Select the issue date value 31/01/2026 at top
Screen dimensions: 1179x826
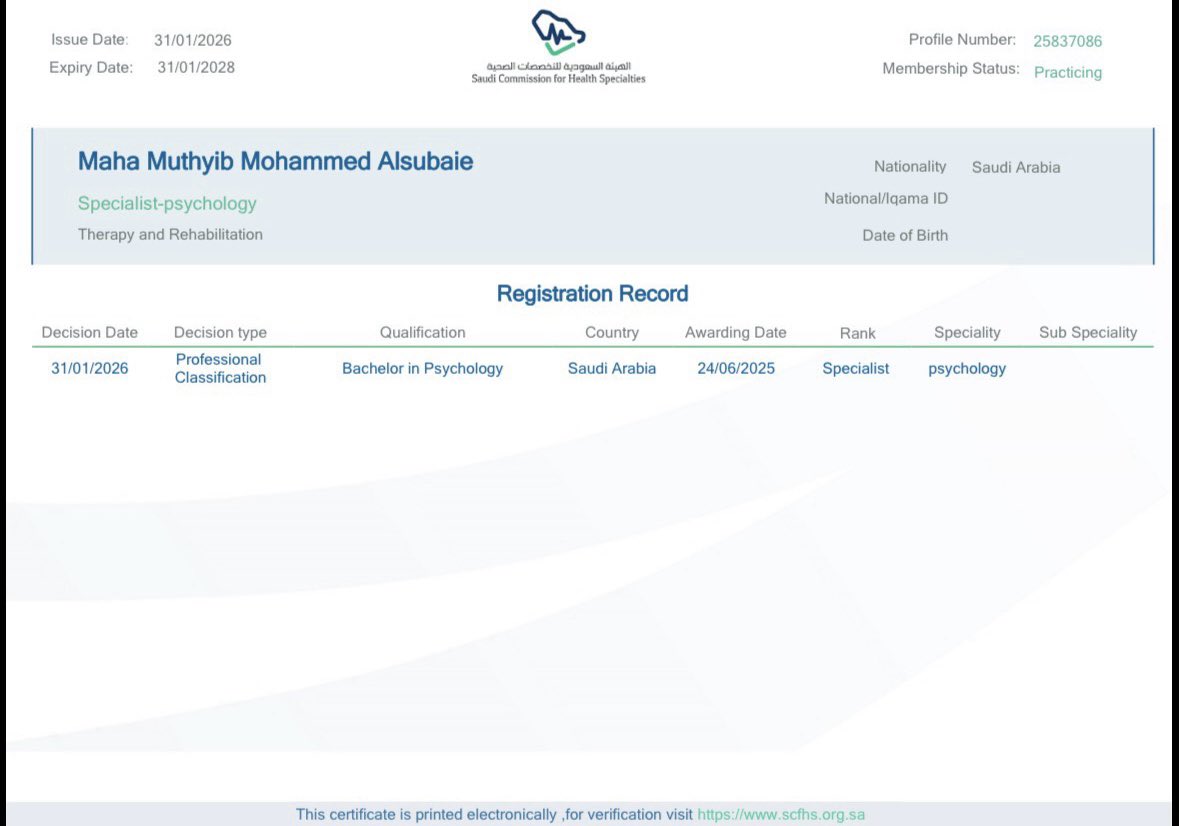click(x=192, y=41)
